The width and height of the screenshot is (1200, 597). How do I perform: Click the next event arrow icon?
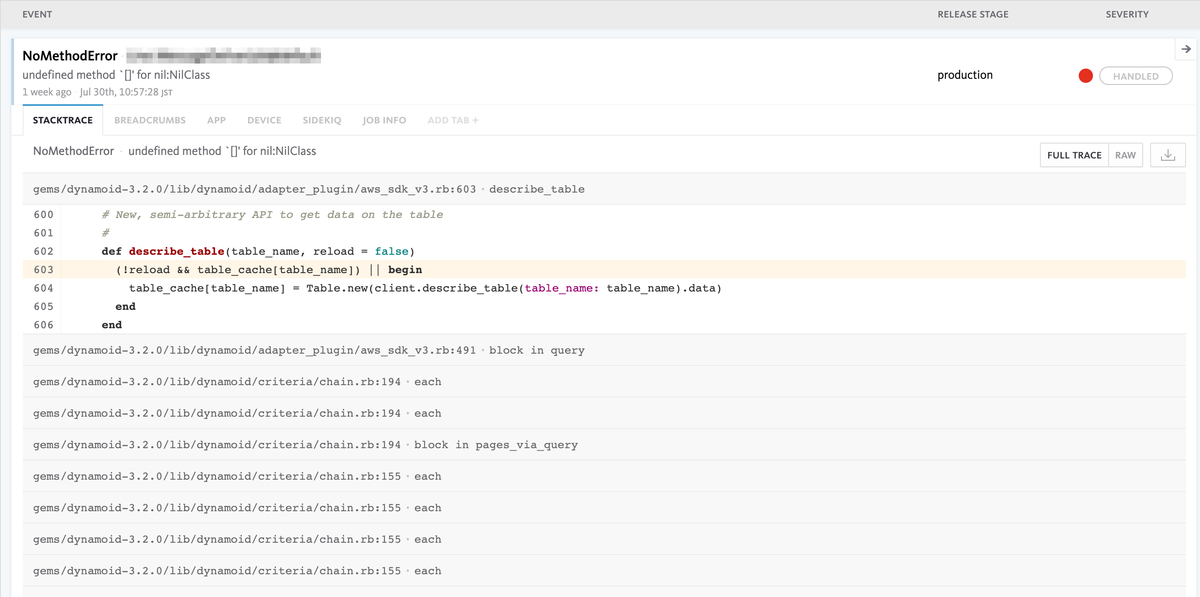click(1186, 48)
